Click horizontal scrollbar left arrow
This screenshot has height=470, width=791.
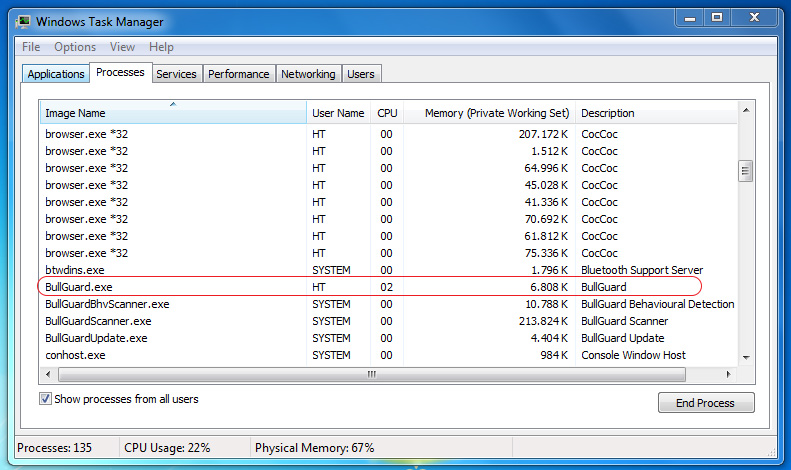(x=48, y=374)
